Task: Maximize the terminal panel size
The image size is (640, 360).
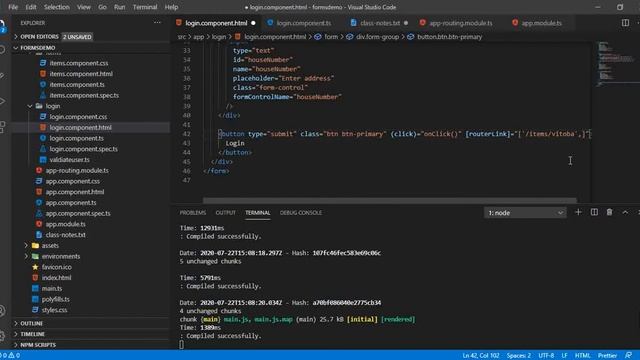Action: [x=625, y=212]
